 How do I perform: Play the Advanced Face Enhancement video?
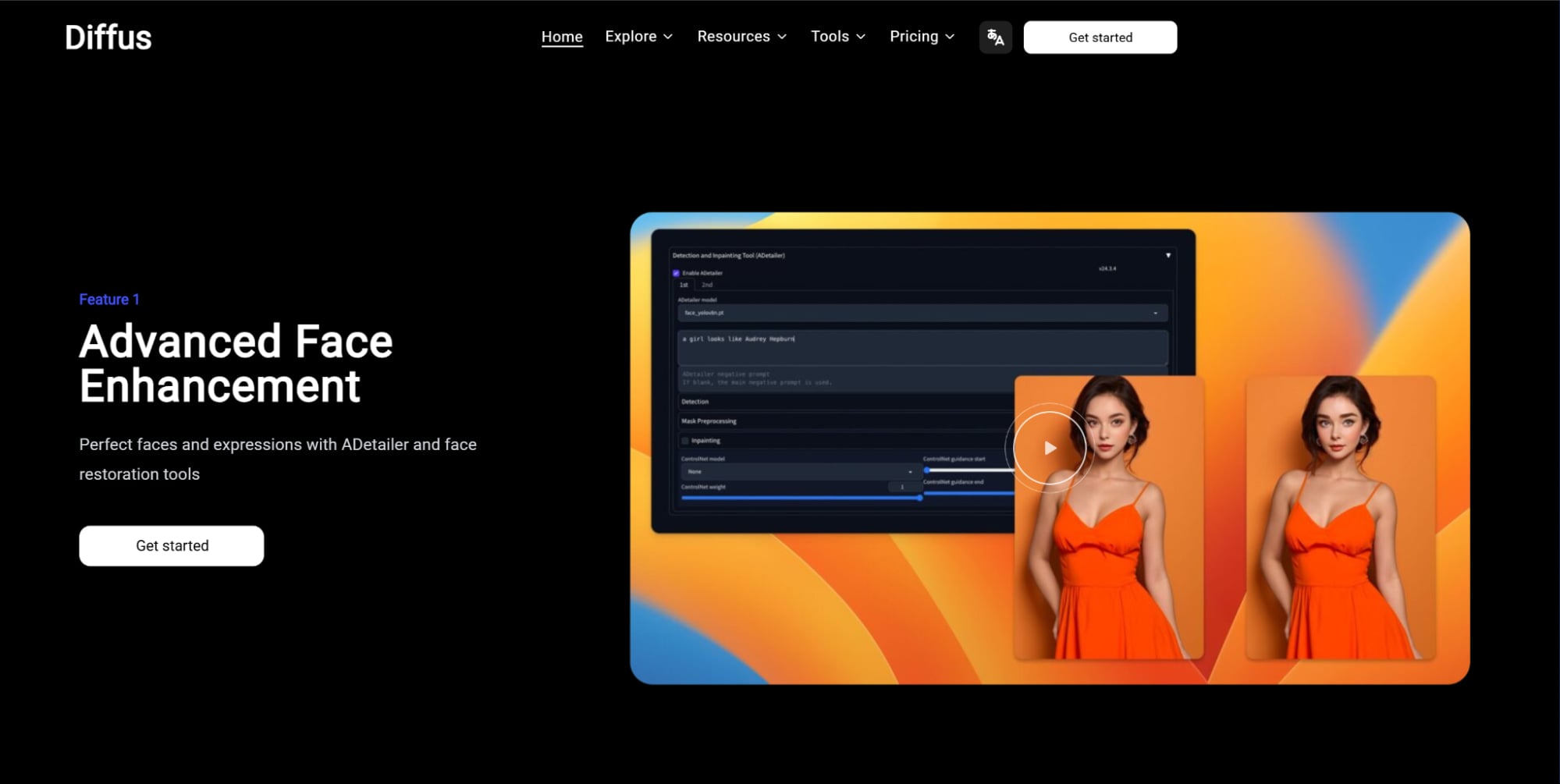tap(1050, 448)
